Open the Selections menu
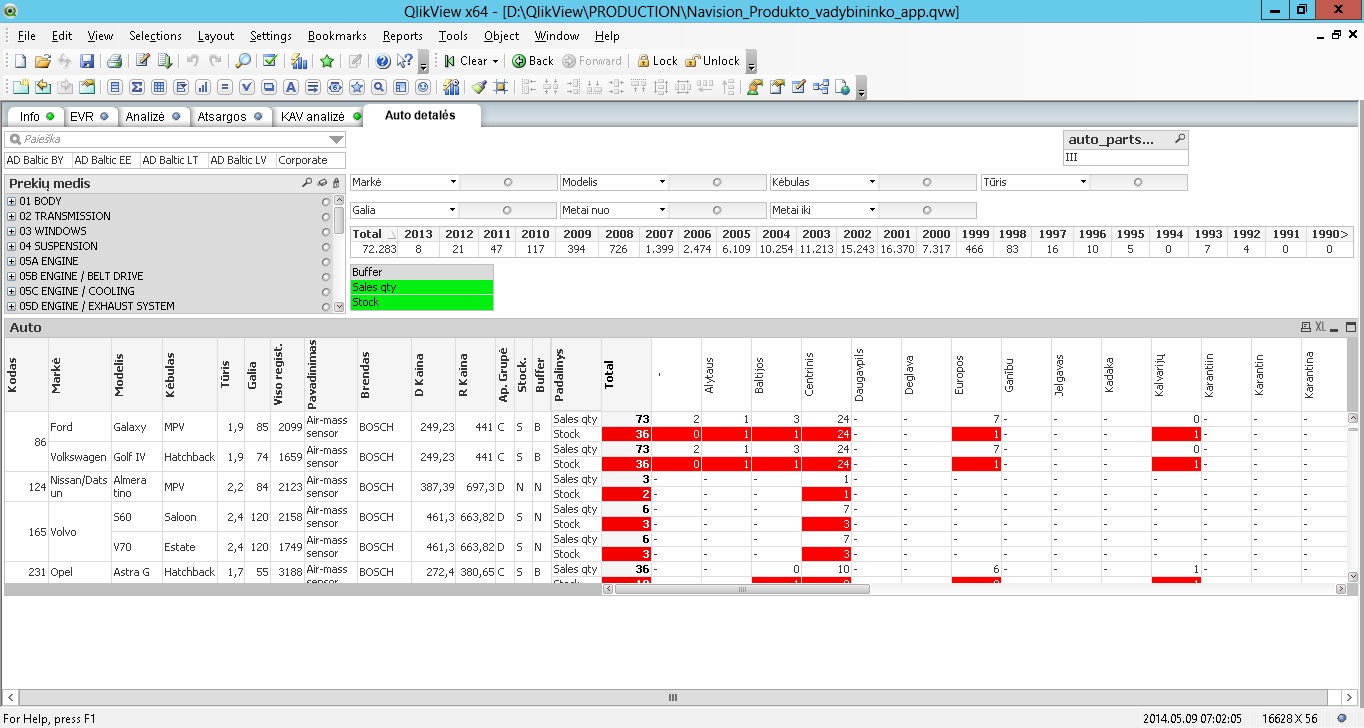This screenshot has width=1364, height=728. pyautogui.click(x=155, y=36)
